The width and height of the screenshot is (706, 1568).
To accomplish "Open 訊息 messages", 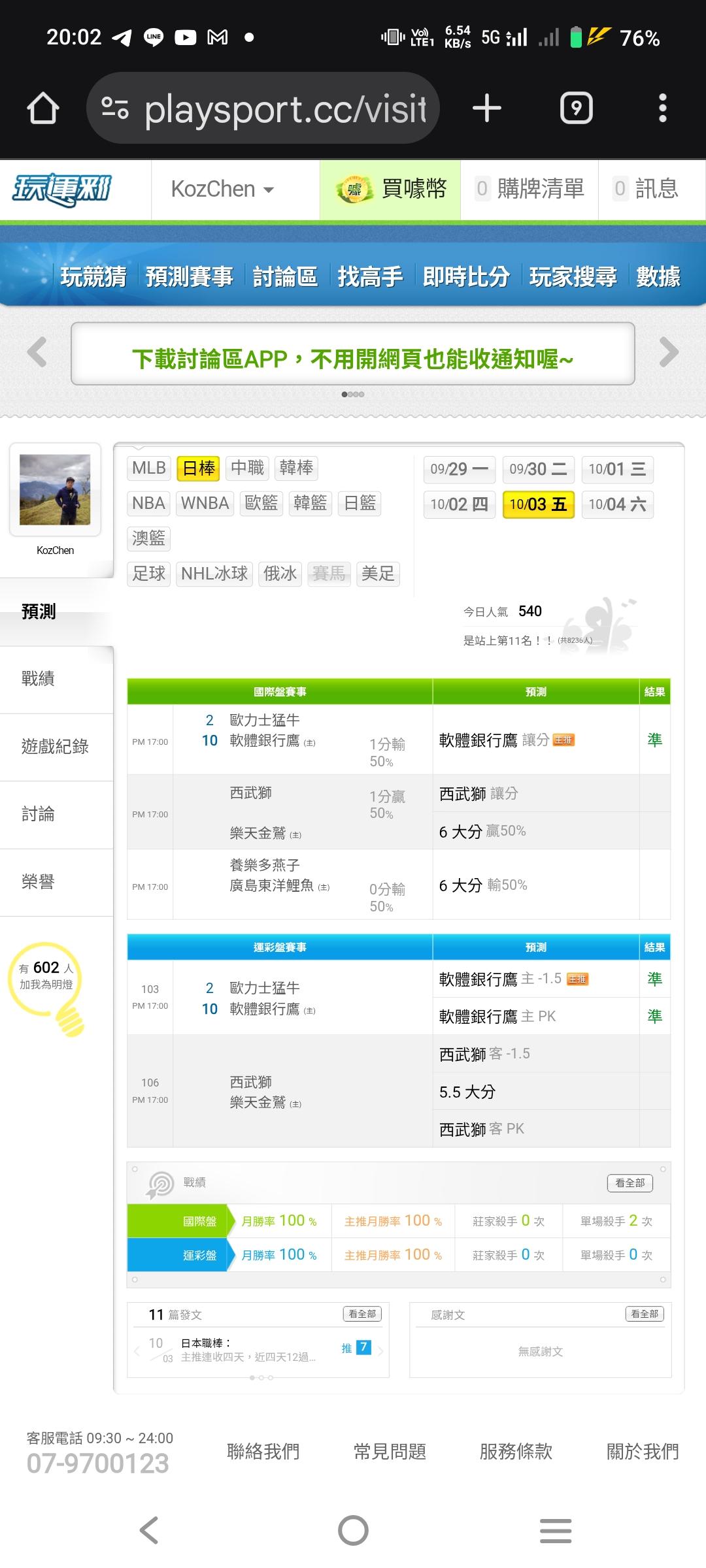I will pyautogui.click(x=647, y=189).
